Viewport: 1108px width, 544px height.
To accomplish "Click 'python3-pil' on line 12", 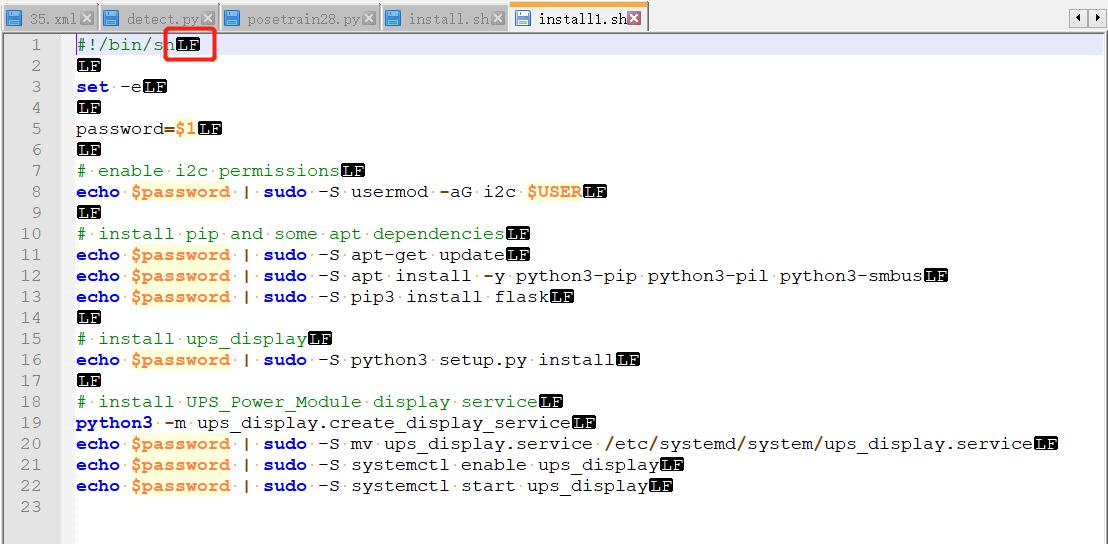I will (x=709, y=276).
